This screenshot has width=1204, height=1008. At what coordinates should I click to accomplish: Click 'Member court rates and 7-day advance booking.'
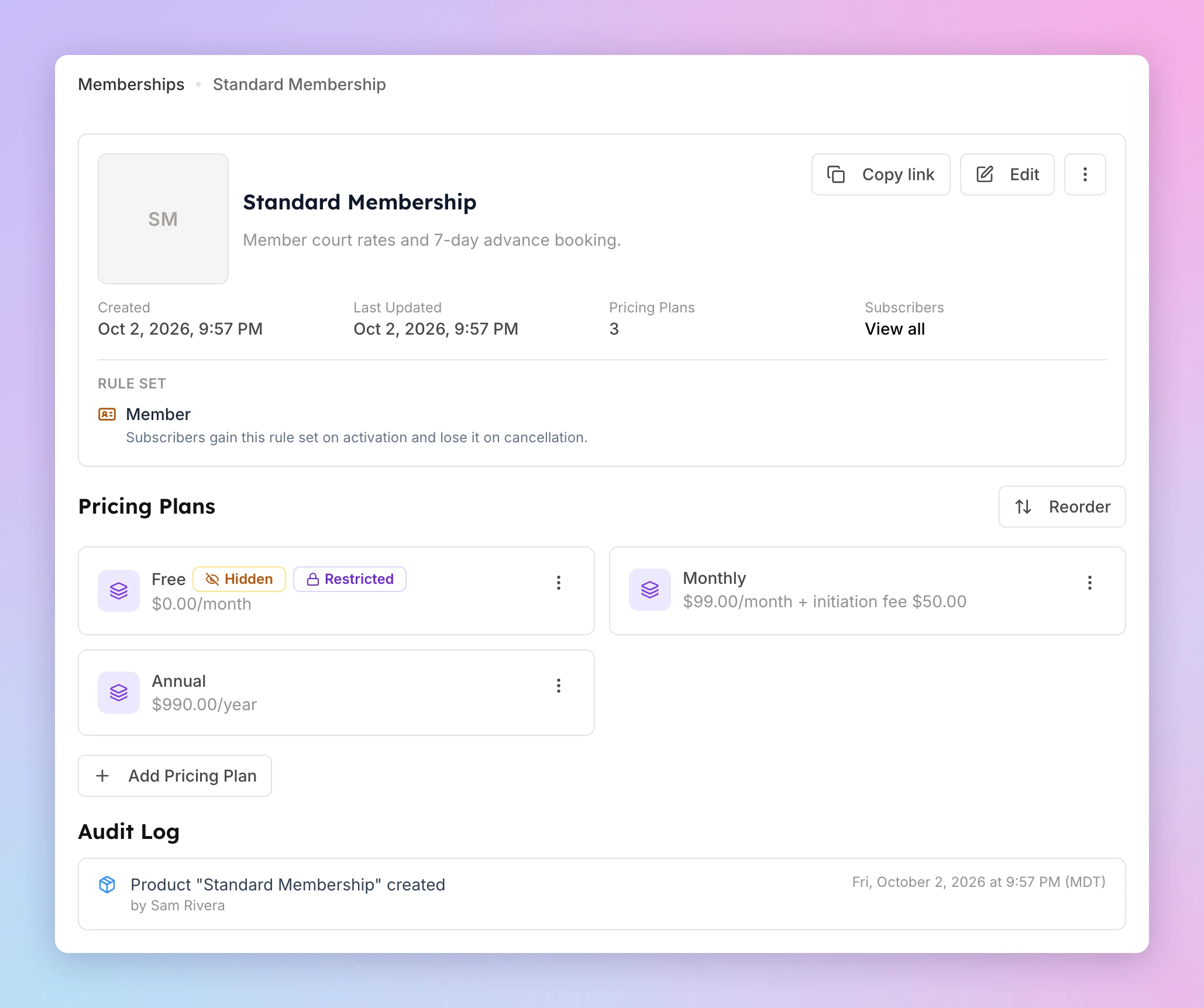click(432, 240)
